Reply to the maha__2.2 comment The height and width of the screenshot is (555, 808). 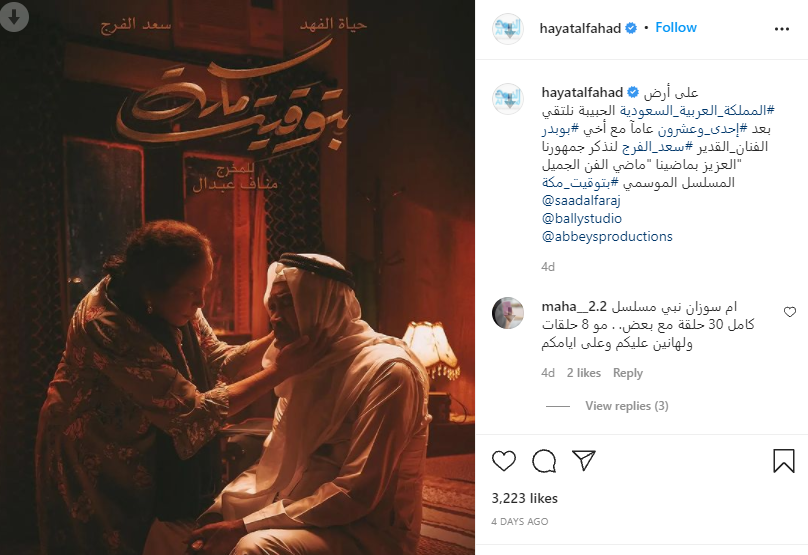pos(628,373)
